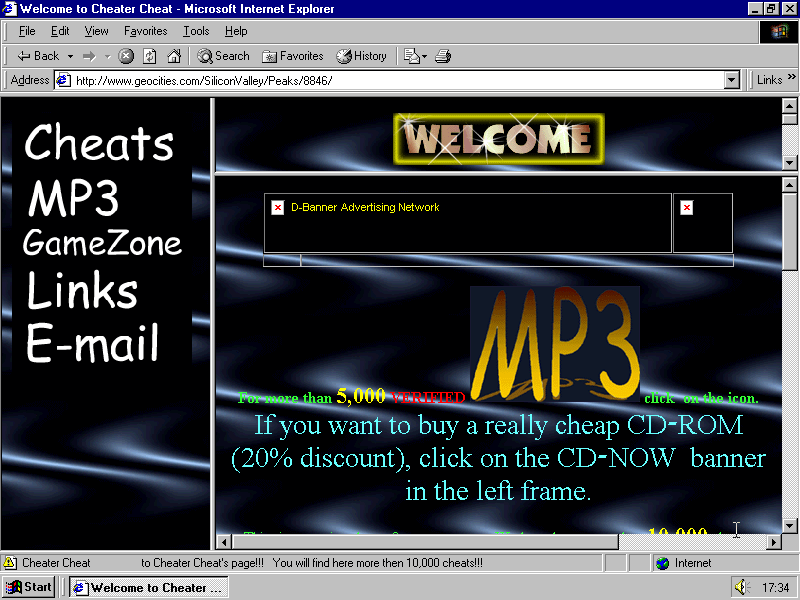Click the Mail toolbar icon
The height and width of the screenshot is (600, 800).
click(x=412, y=56)
